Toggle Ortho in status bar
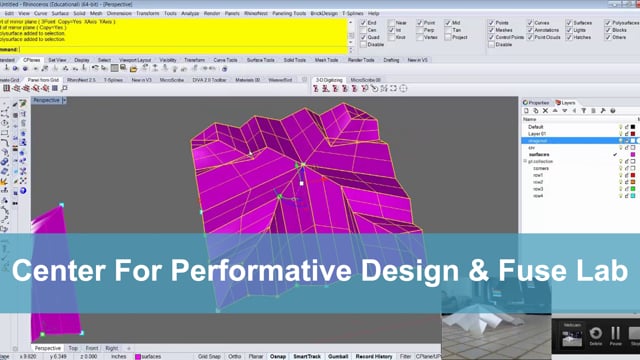The height and width of the screenshot is (360, 640). 234,356
